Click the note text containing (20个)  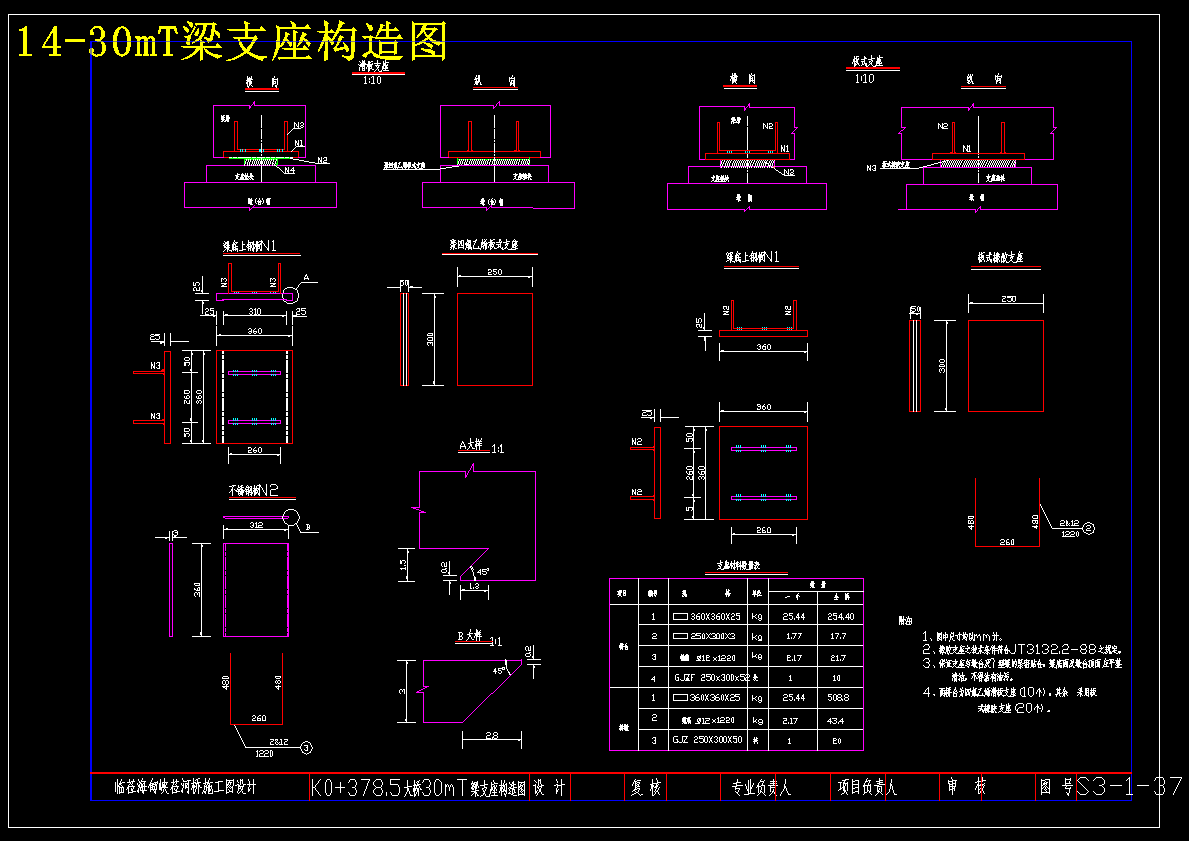pos(1014,709)
